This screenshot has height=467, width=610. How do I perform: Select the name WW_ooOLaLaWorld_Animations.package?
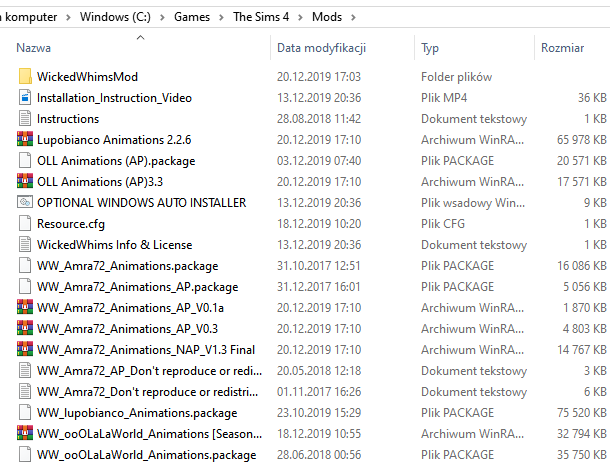click(x=146, y=455)
